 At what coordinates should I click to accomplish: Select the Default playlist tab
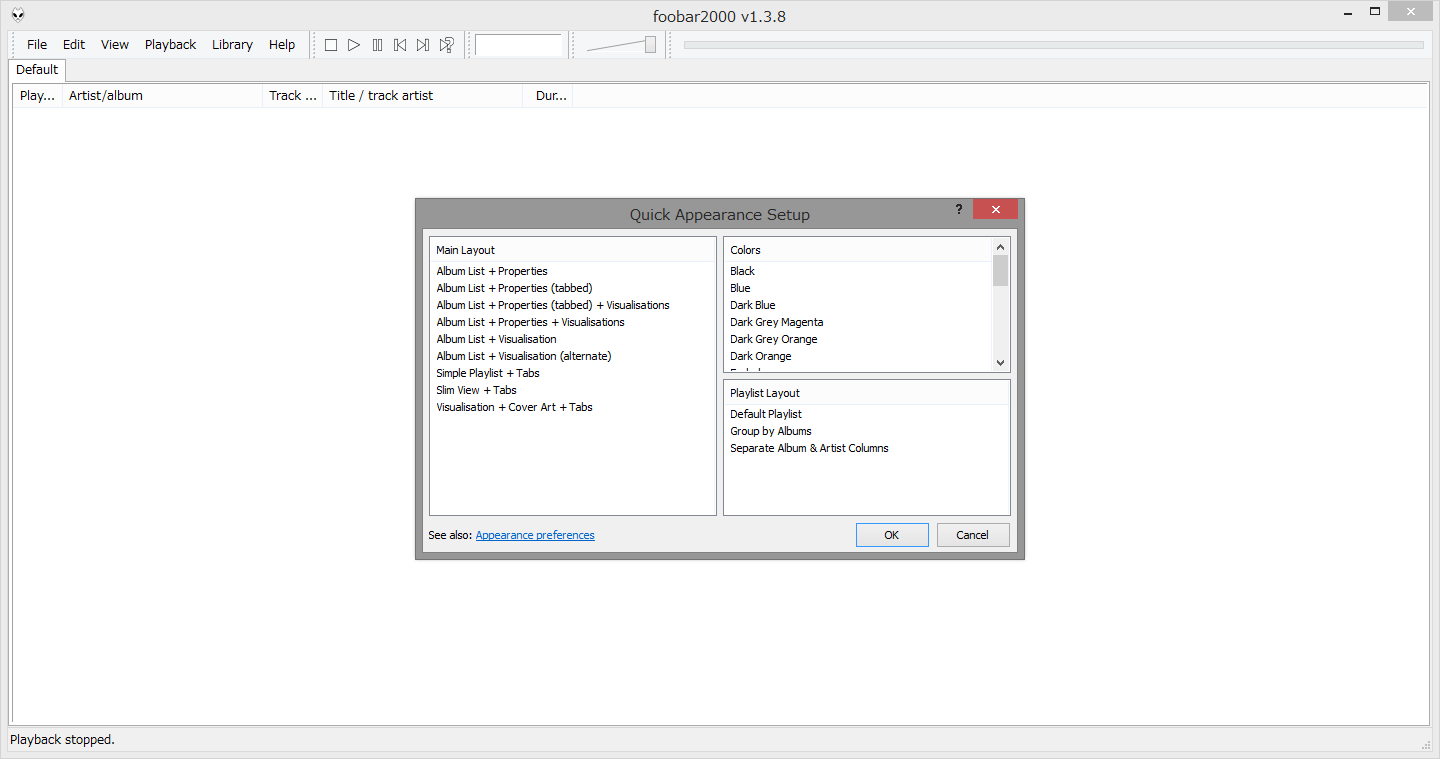[37, 70]
